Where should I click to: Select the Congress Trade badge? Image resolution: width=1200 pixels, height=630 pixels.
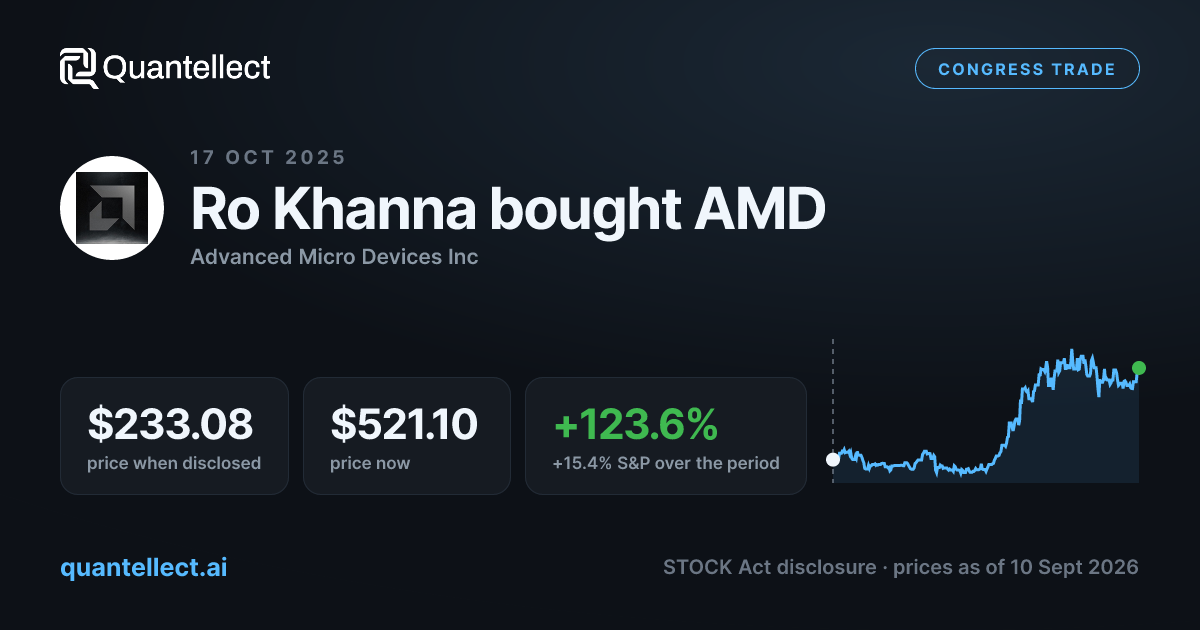pyautogui.click(x=1027, y=69)
